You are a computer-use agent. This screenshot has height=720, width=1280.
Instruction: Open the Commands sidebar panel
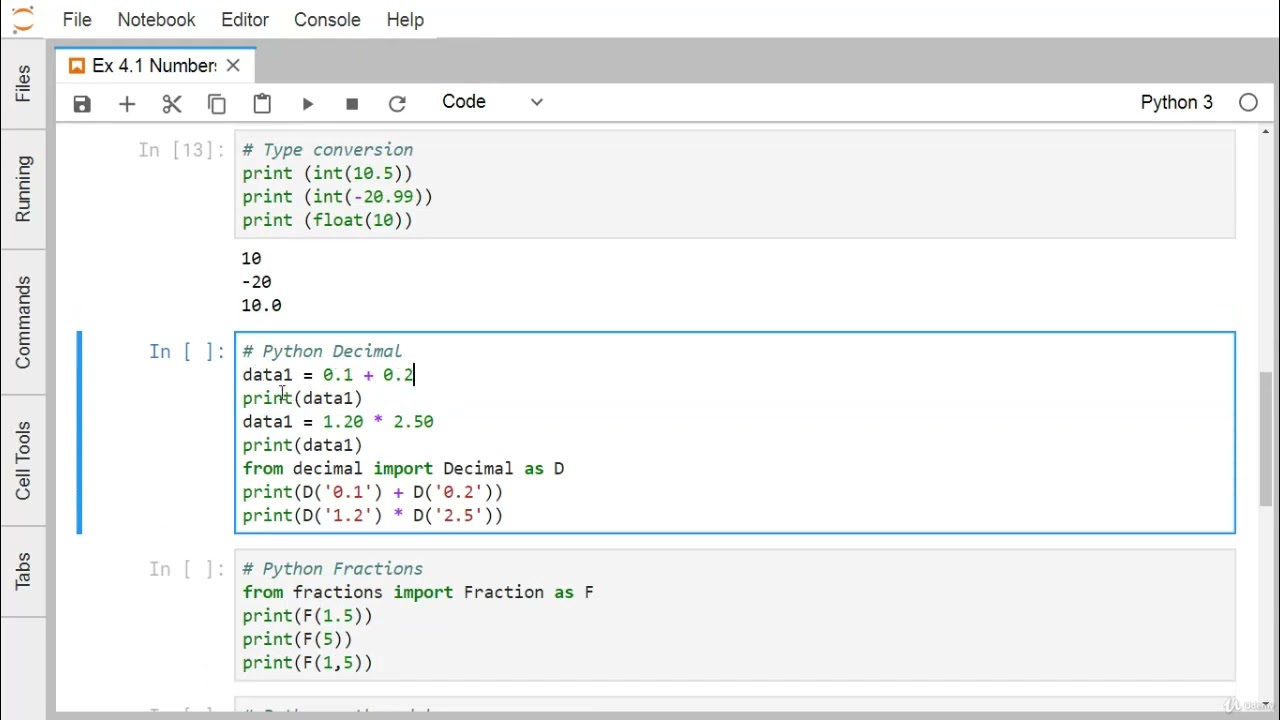(23, 322)
